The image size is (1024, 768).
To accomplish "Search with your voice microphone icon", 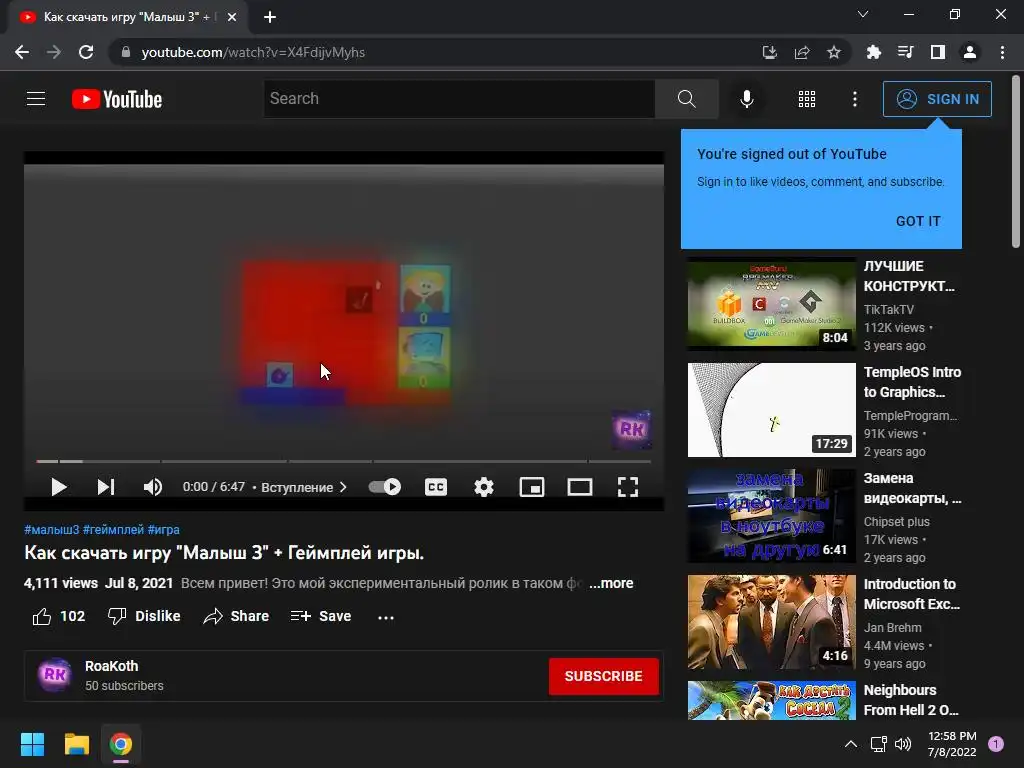I will pos(746,99).
